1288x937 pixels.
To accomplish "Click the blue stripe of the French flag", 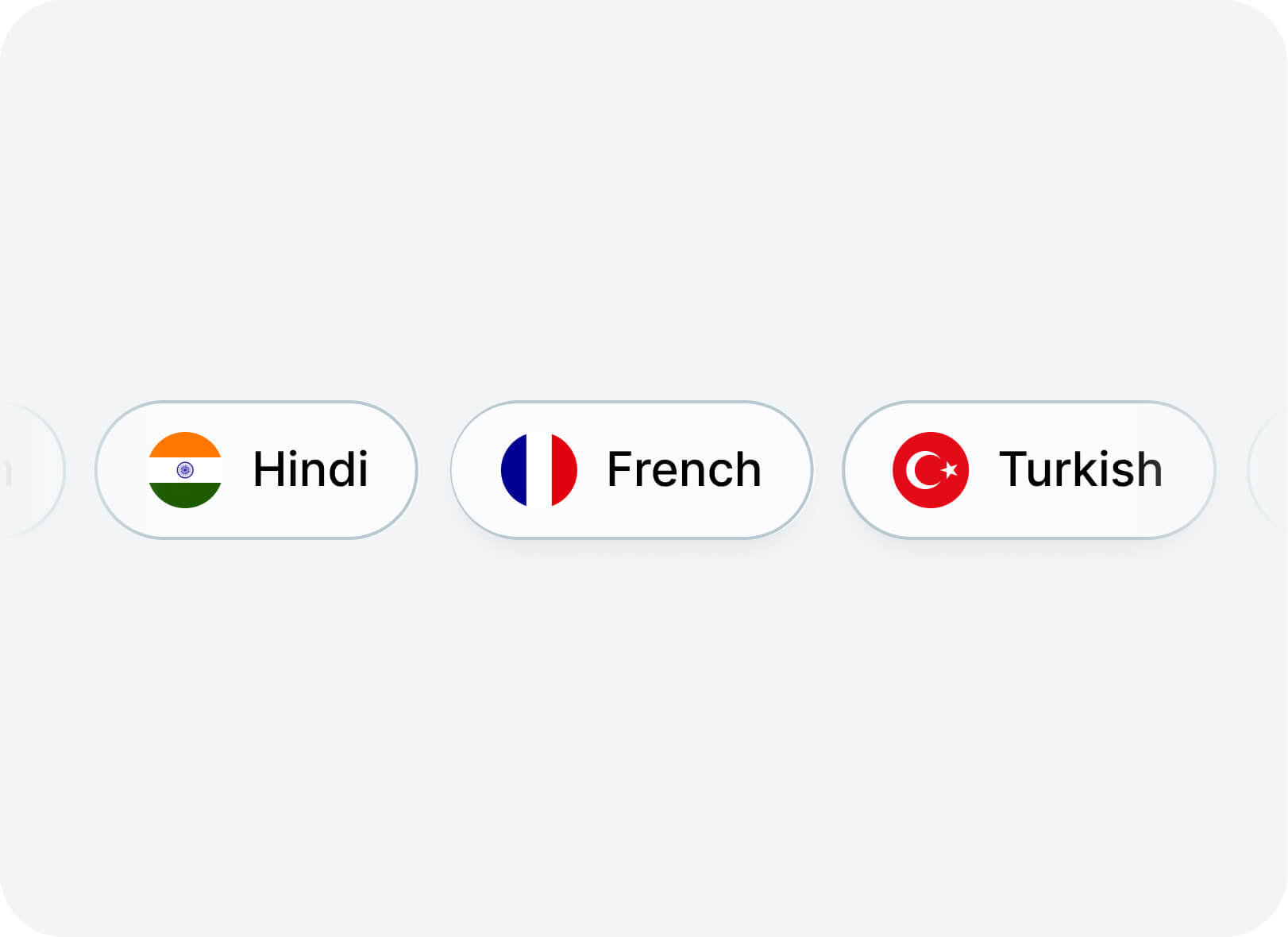I will click(x=514, y=469).
